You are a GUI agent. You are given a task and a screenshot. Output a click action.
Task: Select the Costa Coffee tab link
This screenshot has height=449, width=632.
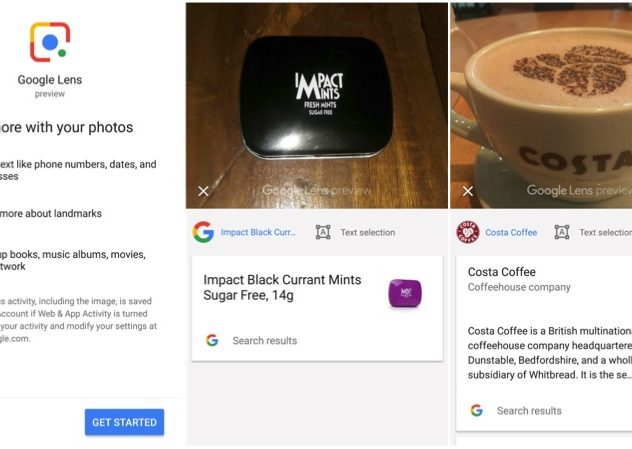pyautogui.click(x=511, y=233)
